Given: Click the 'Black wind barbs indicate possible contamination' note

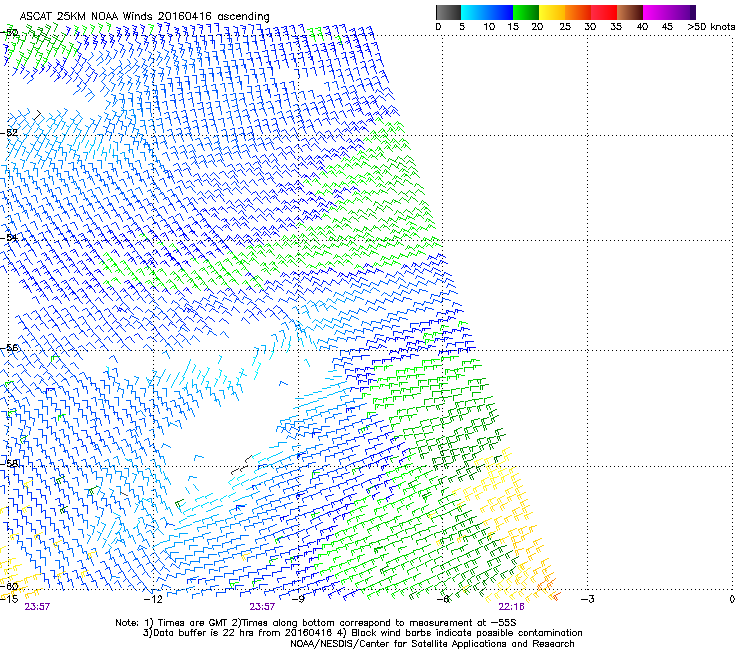Looking at the screenshot, I should (x=467, y=633).
